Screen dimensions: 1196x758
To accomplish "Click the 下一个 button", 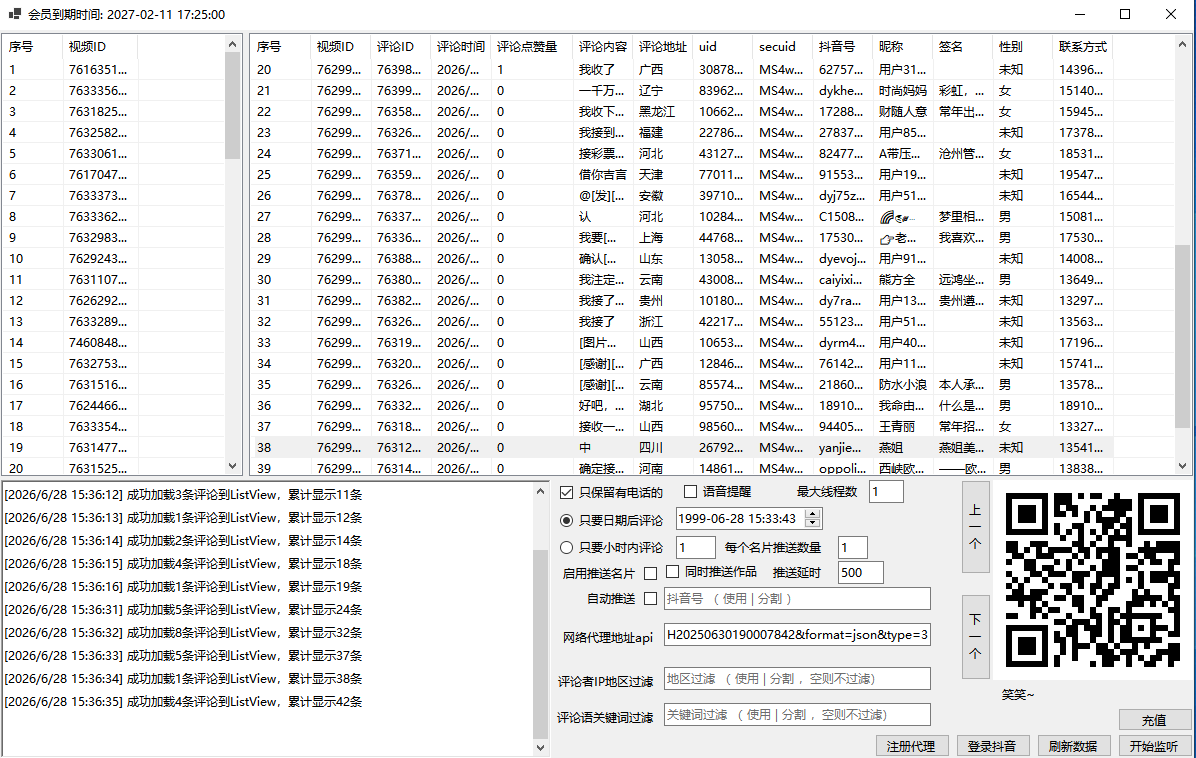I will tap(976, 637).
